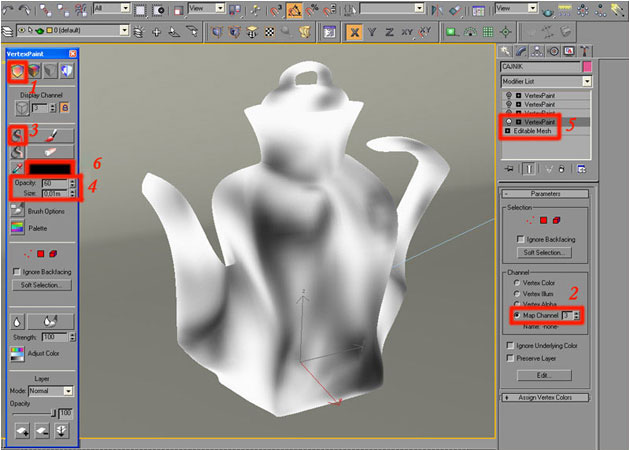Image resolution: width=629 pixels, height=450 pixels.
Task: Select the Map Channel radio button
Action: tap(517, 315)
